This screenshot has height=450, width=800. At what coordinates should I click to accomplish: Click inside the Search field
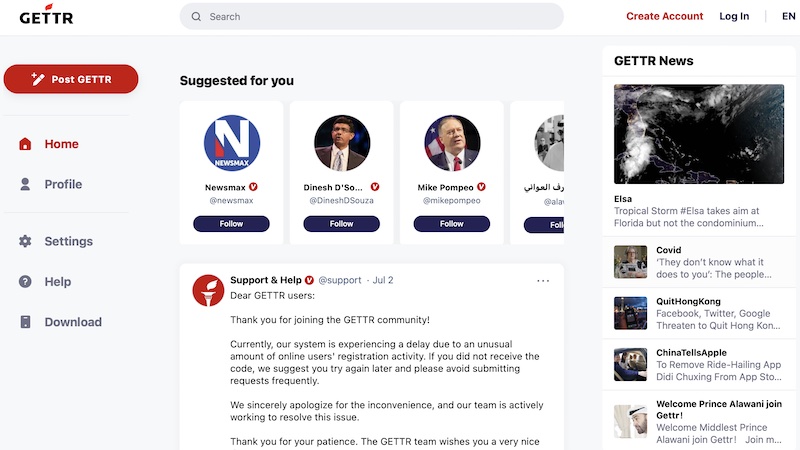[371, 16]
